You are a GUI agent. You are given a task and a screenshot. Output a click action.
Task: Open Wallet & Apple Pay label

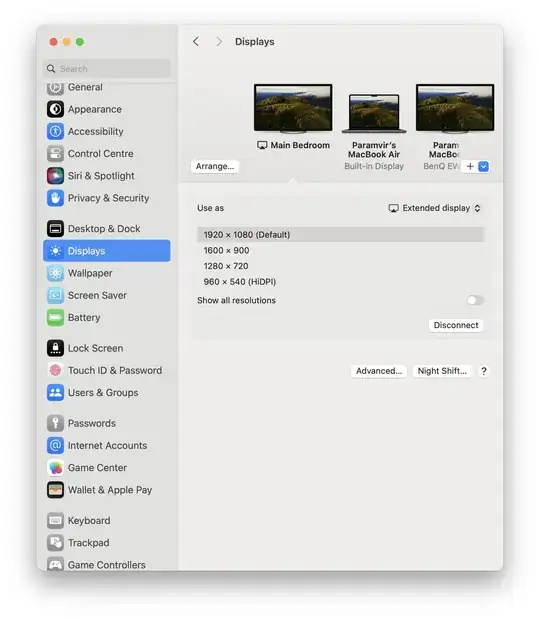110,490
